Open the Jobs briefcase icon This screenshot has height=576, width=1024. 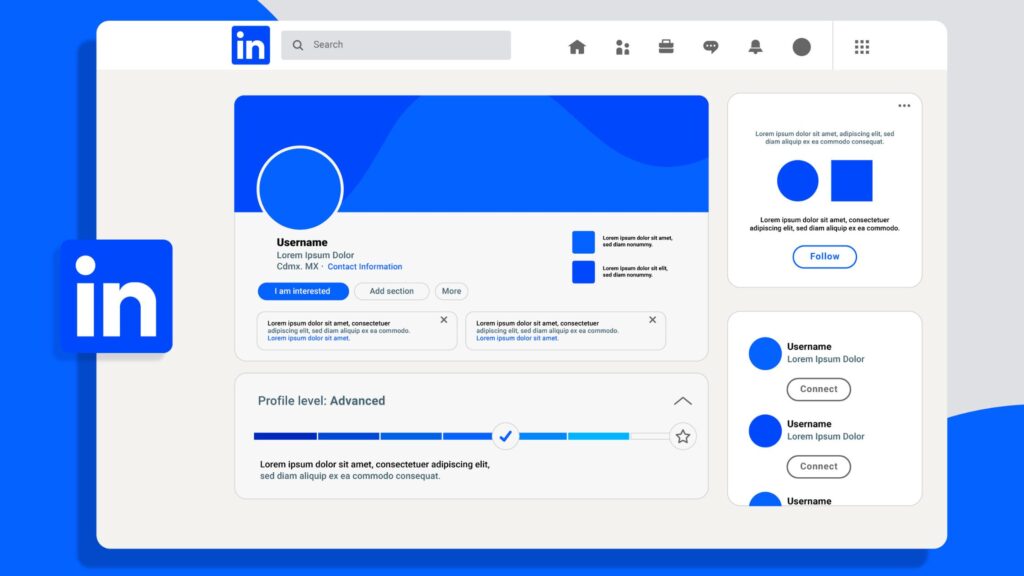pos(666,47)
